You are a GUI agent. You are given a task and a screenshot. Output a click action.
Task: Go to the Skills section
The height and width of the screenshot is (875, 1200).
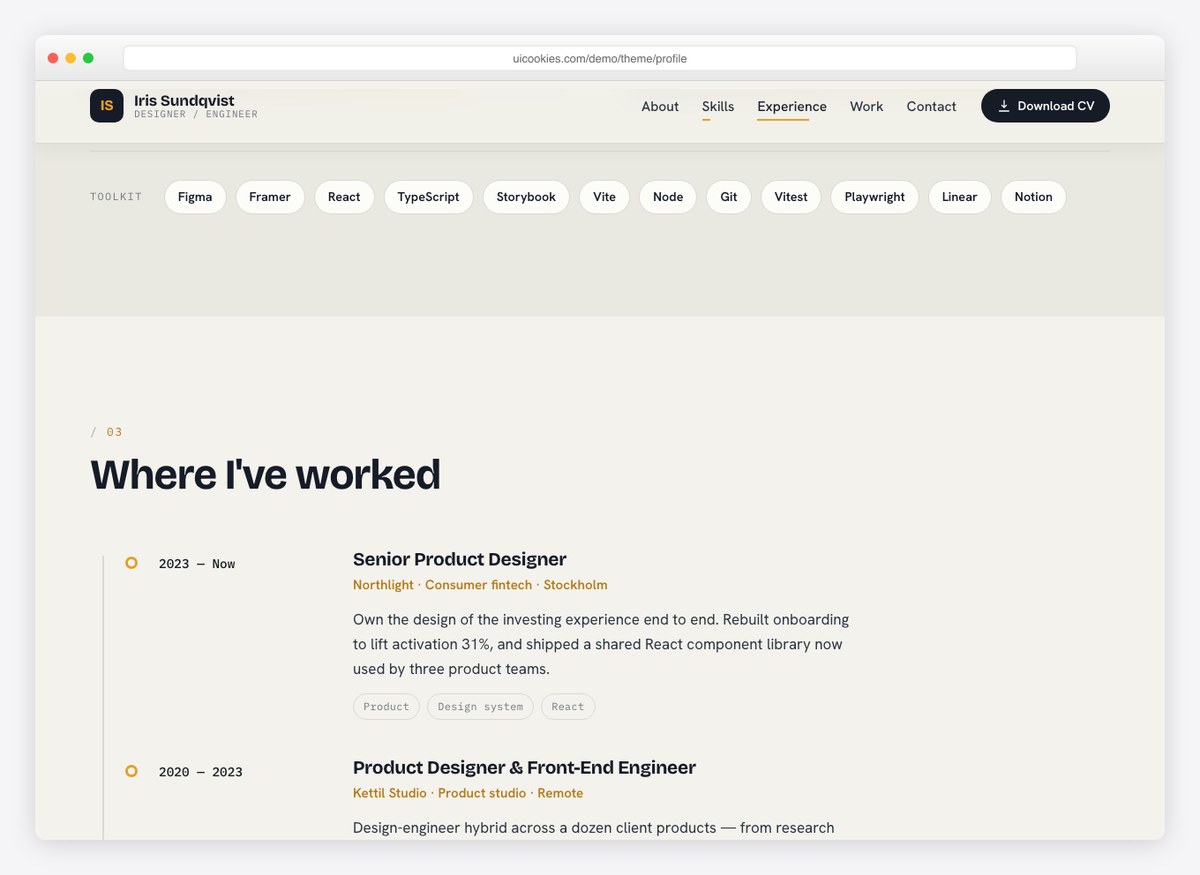[718, 106]
